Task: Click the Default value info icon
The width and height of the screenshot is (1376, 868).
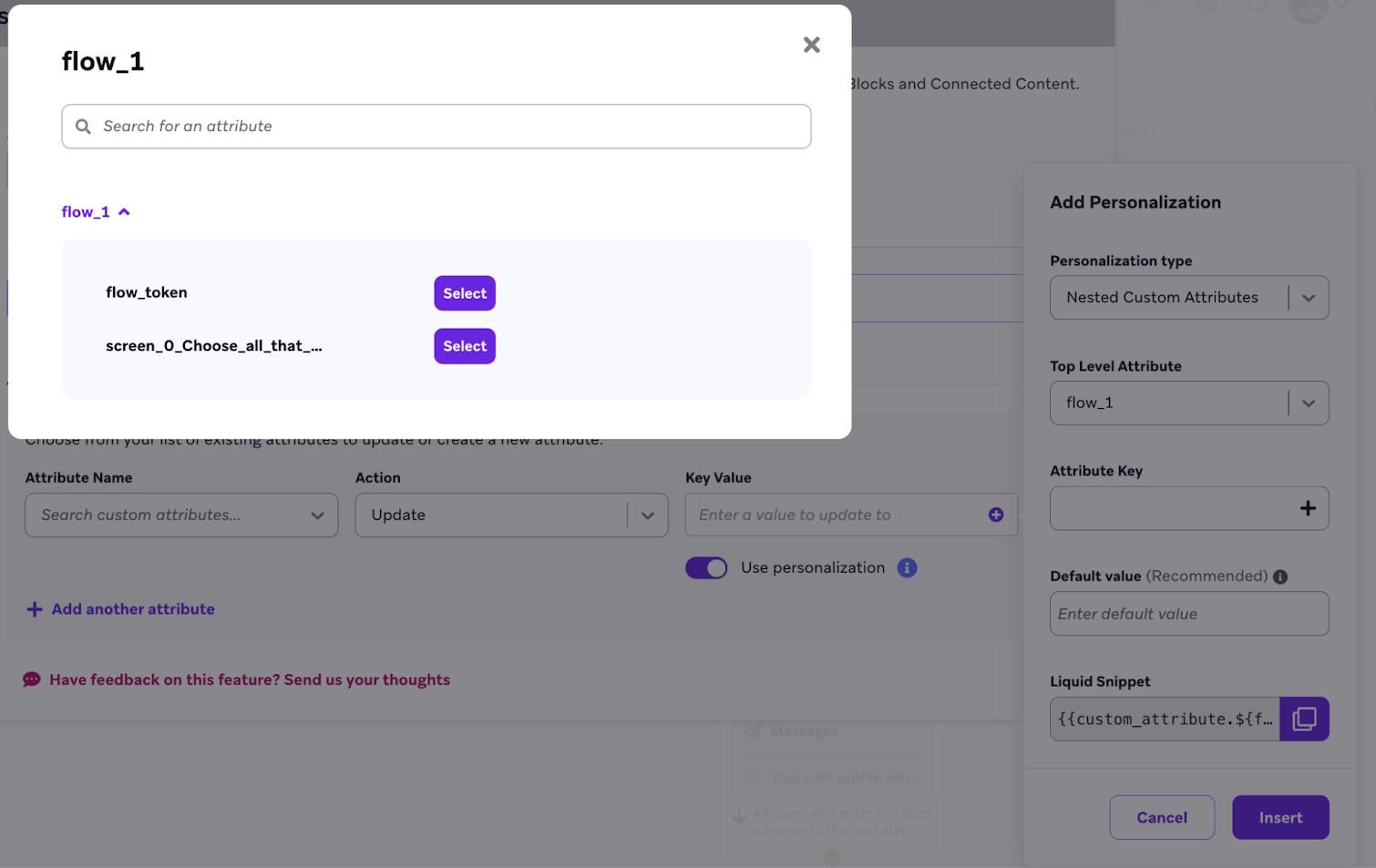Action: 1279,577
